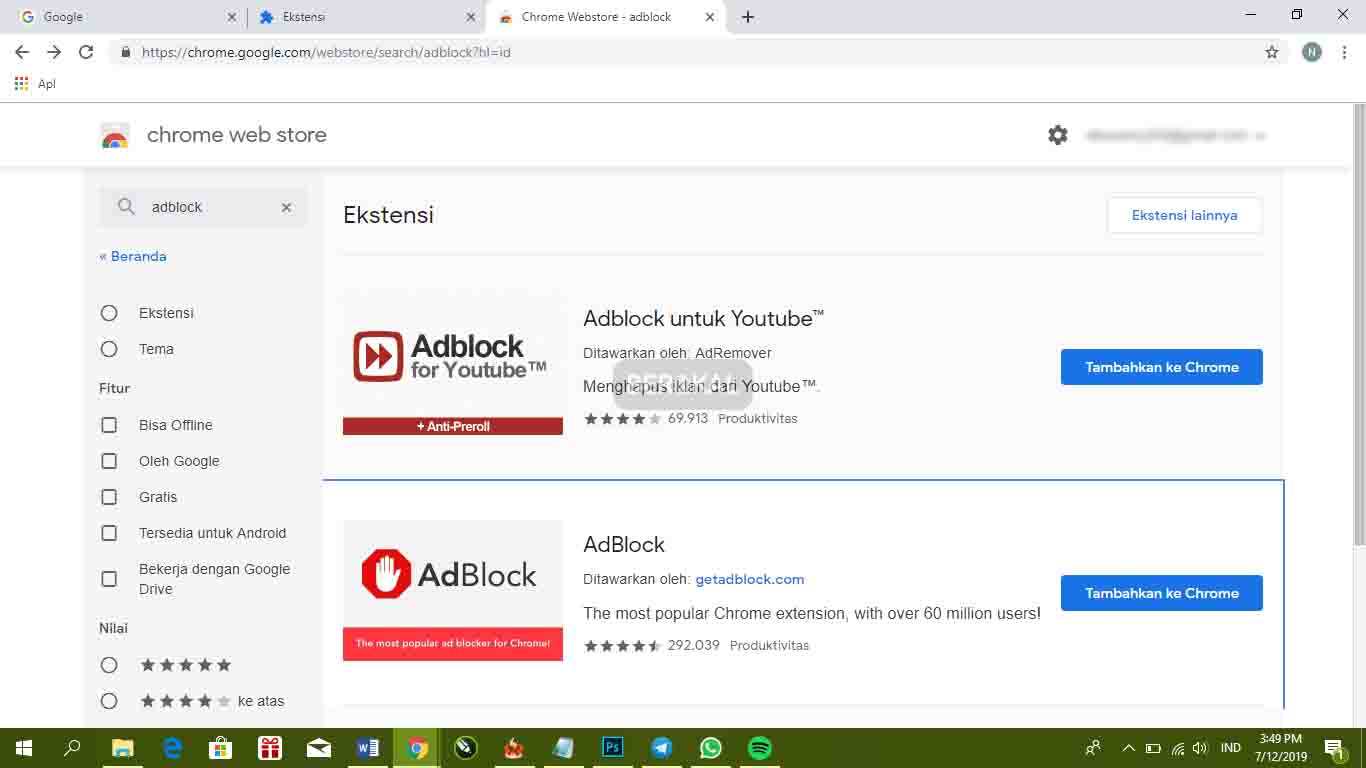1366x768 pixels.
Task: Click the search magnifier in store search box
Action: [126, 207]
